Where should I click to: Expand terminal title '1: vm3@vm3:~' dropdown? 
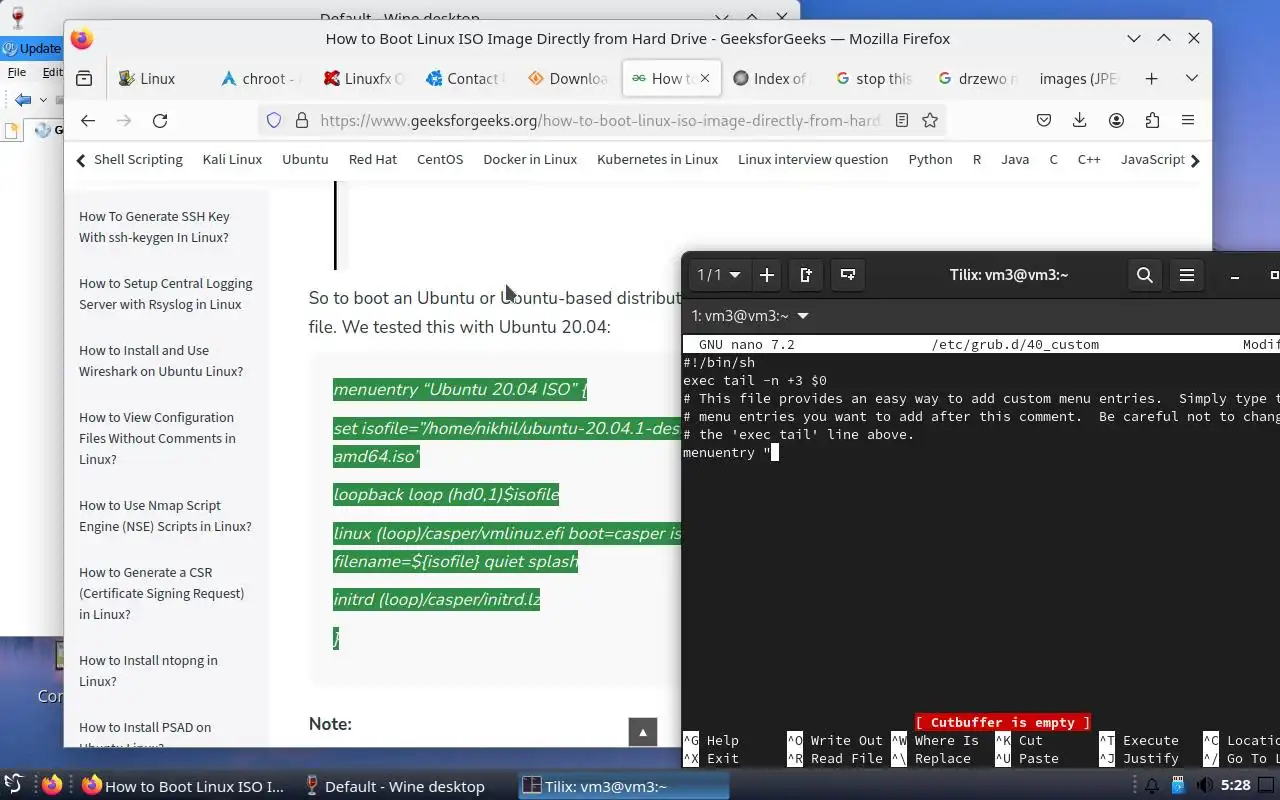[x=750, y=316]
